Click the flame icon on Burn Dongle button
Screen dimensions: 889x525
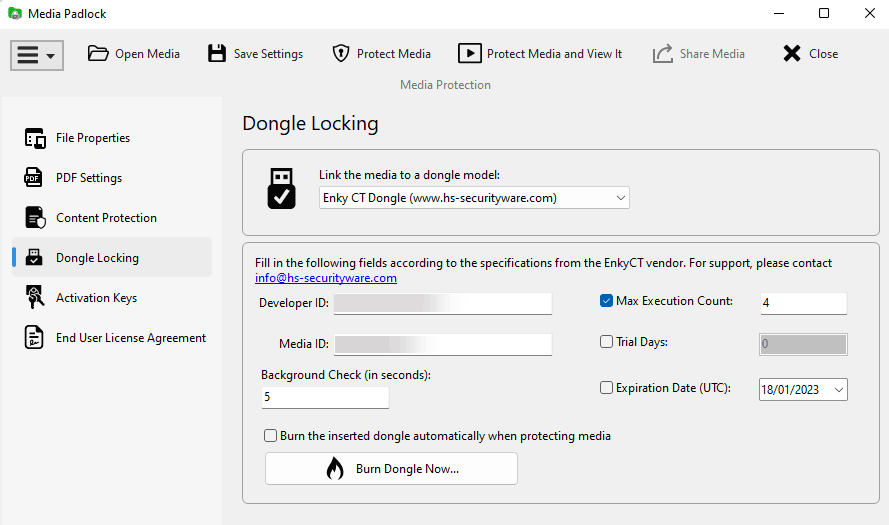click(x=335, y=468)
